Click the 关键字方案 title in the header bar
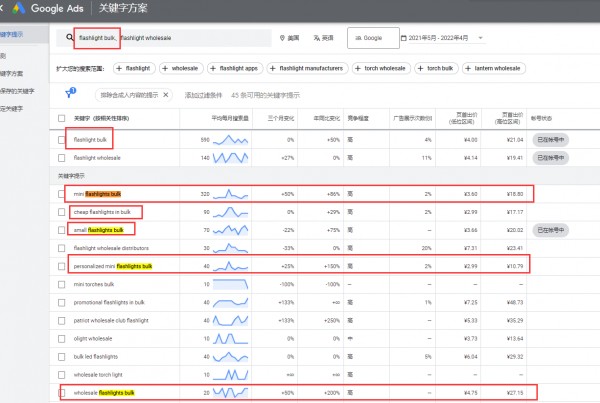The image size is (600, 403). (123, 8)
